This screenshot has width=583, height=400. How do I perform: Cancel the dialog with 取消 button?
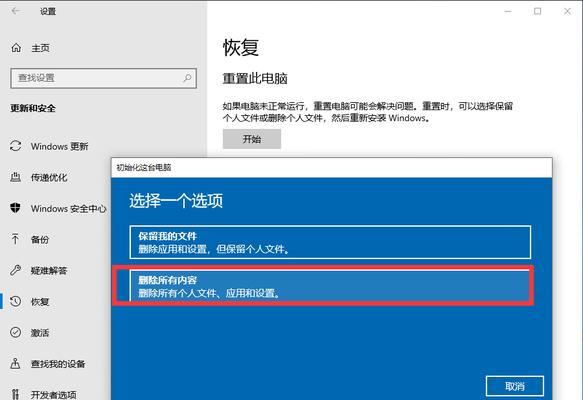(x=515, y=386)
